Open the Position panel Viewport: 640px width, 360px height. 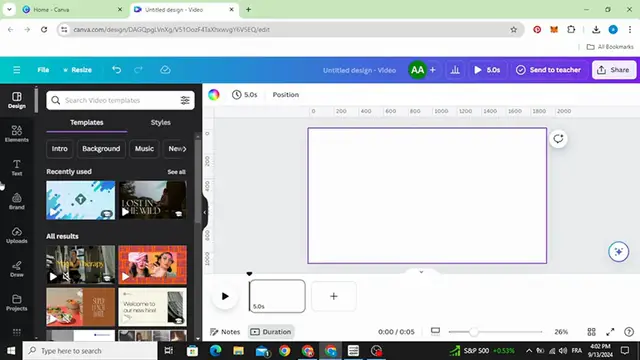286,95
